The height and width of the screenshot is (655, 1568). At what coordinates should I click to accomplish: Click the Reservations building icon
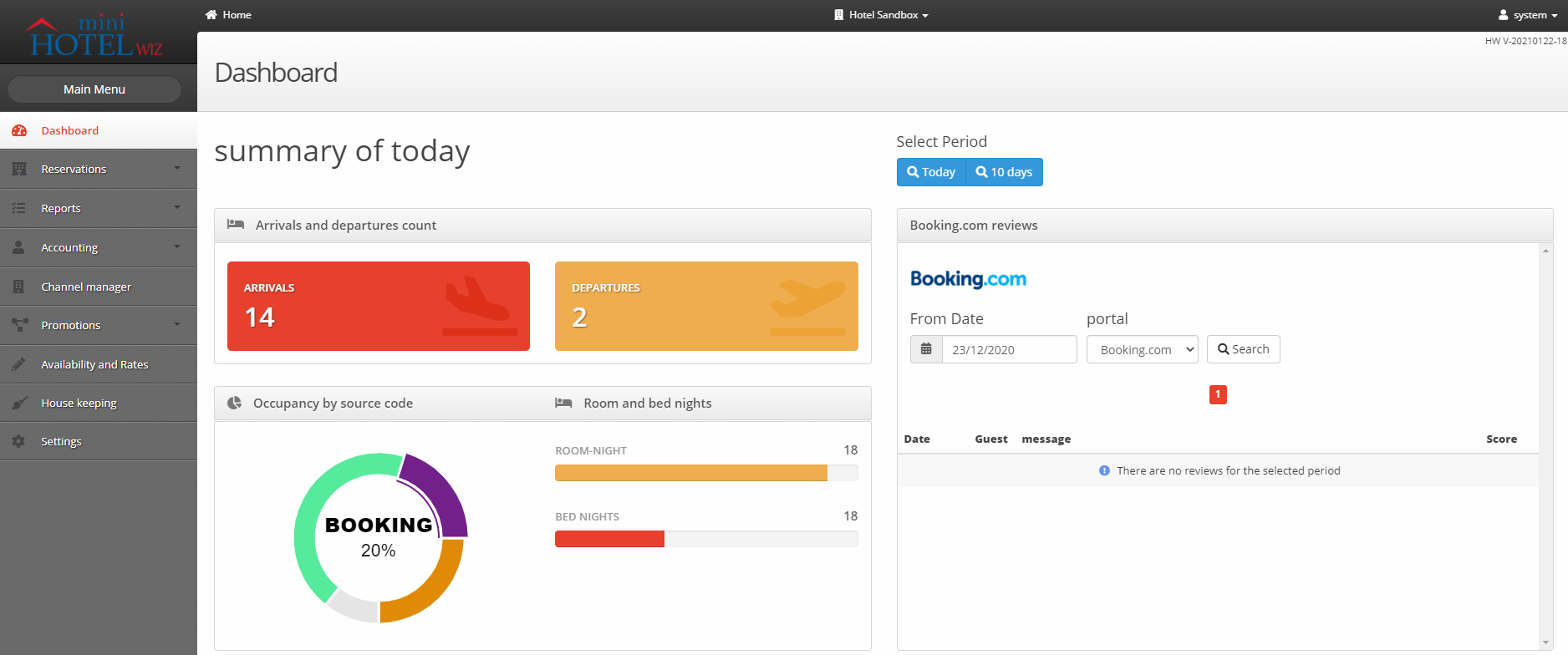(19, 169)
